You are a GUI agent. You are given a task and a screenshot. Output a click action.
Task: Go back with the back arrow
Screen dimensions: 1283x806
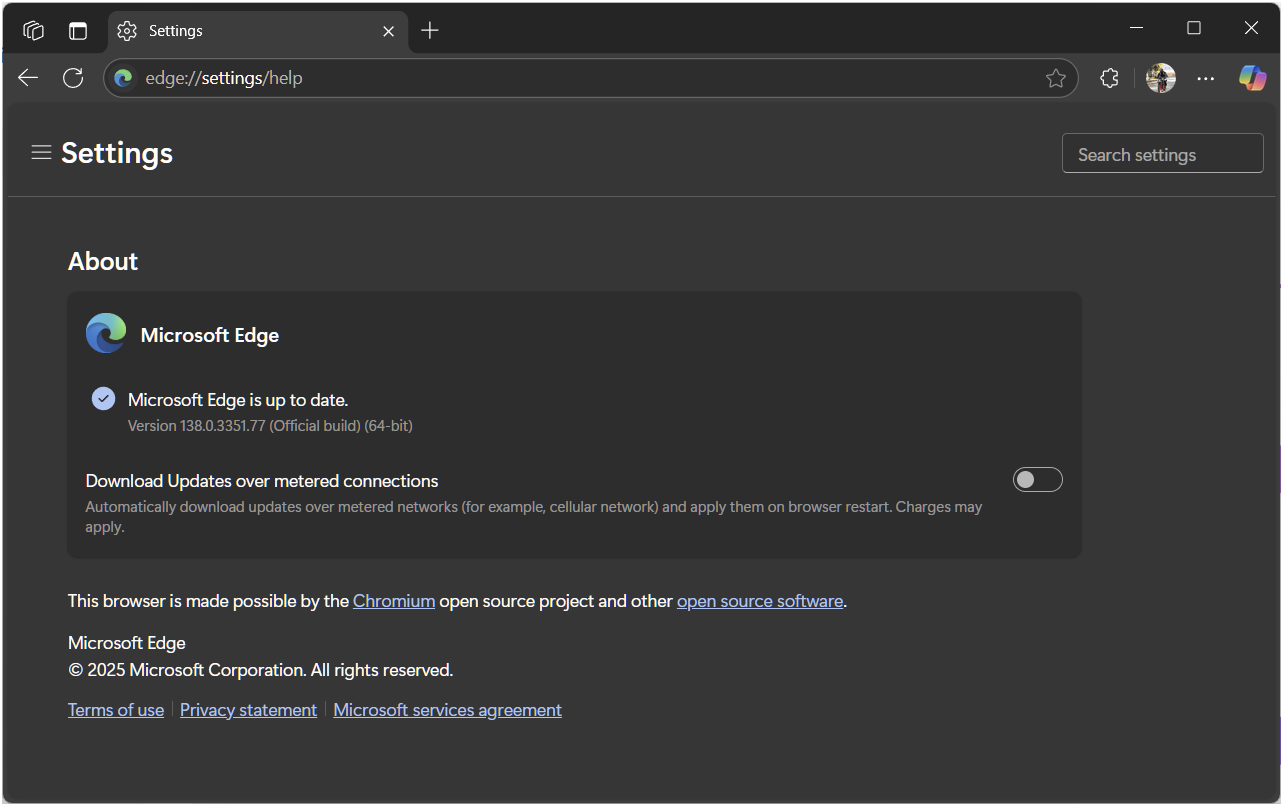point(28,78)
